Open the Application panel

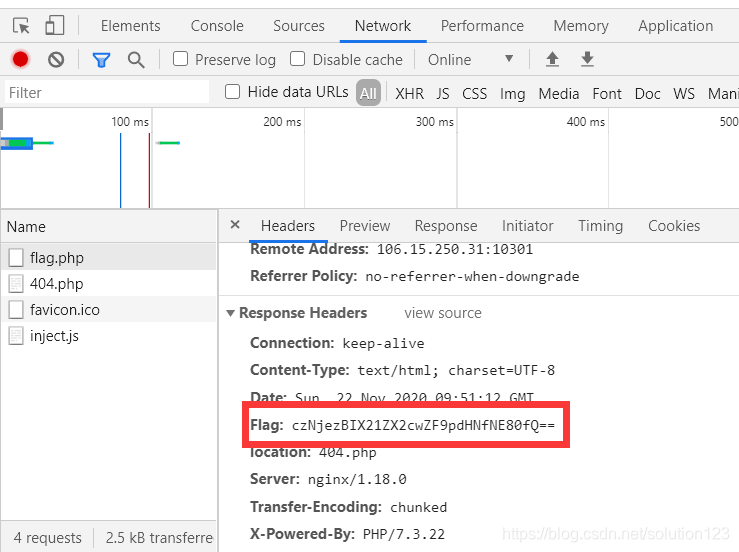tap(675, 26)
